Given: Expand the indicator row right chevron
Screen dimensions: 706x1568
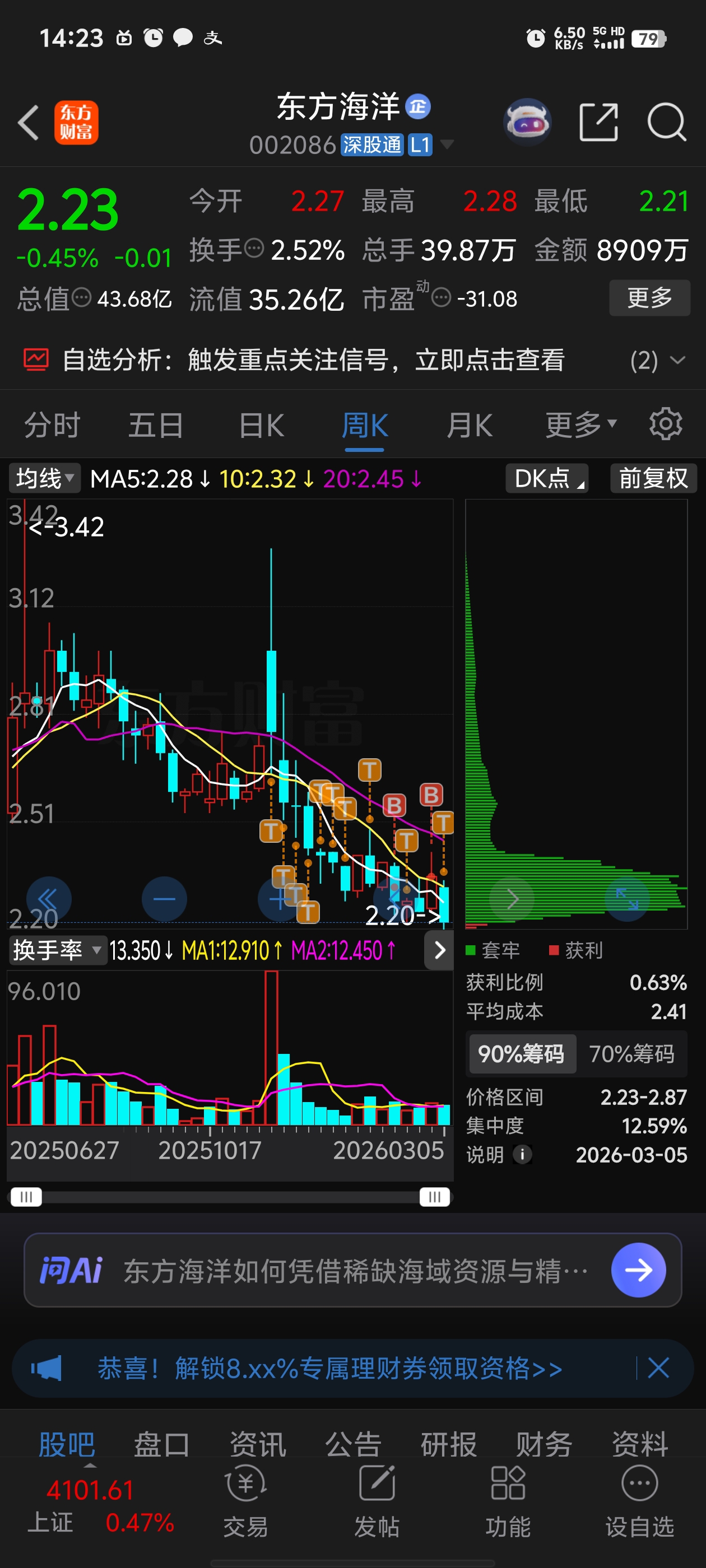Looking at the screenshot, I should [439, 950].
